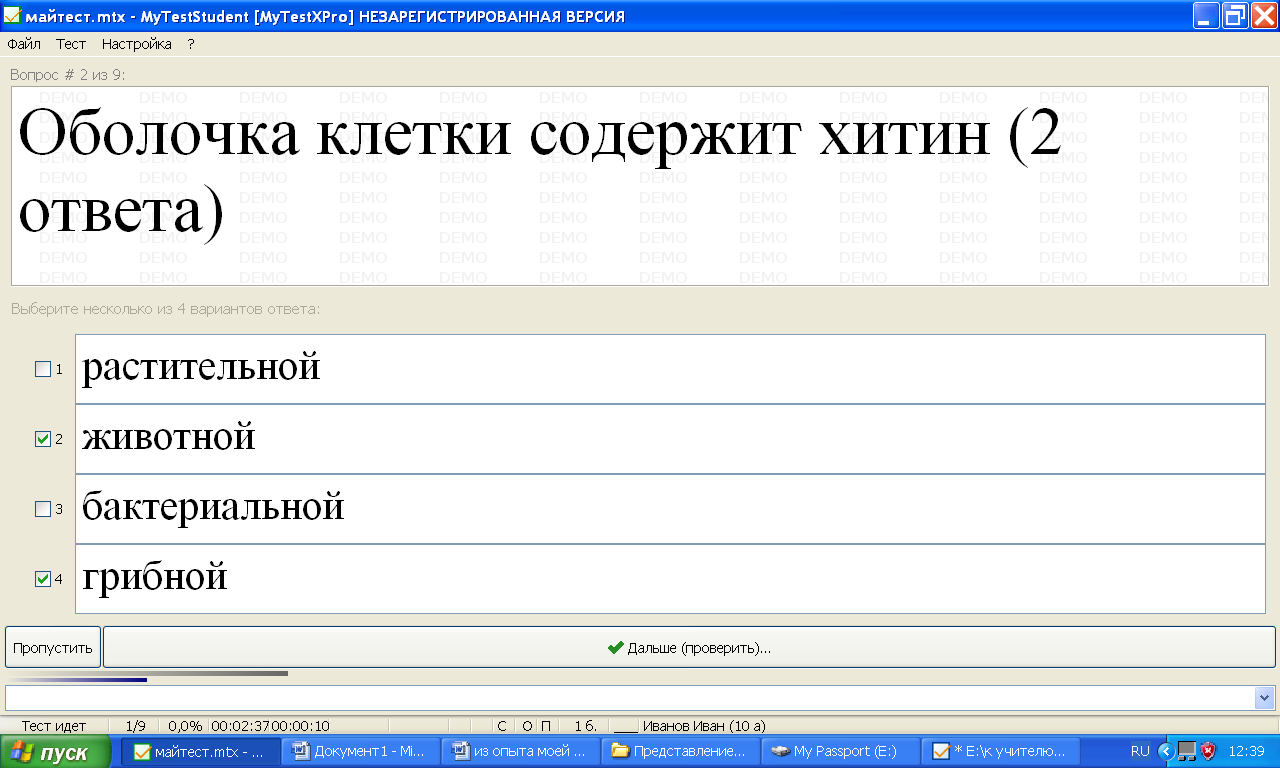Viewport: 1280px width, 768px height.
Task: Open the Тест menu
Action: (71, 44)
